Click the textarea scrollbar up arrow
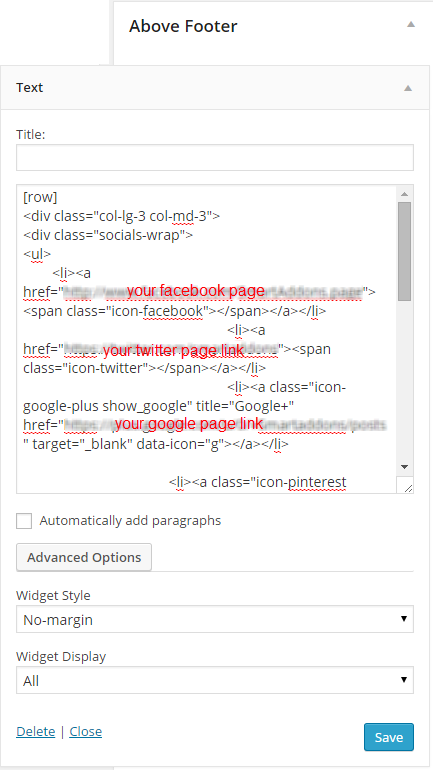Image resolution: width=433 pixels, height=770 pixels. (405, 193)
